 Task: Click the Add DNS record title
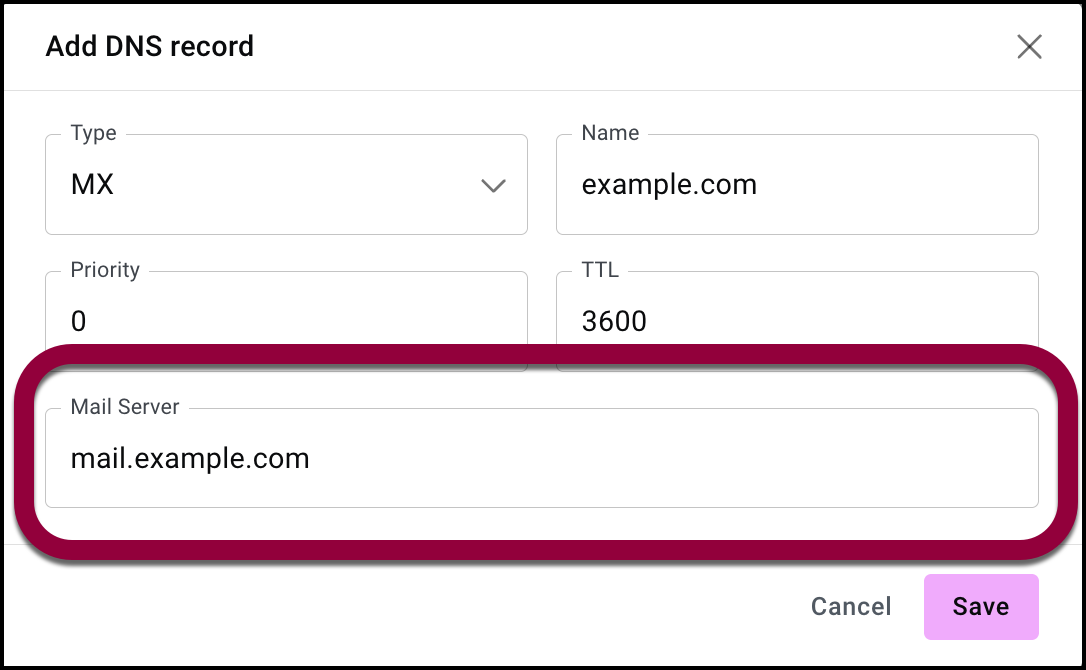pos(150,47)
